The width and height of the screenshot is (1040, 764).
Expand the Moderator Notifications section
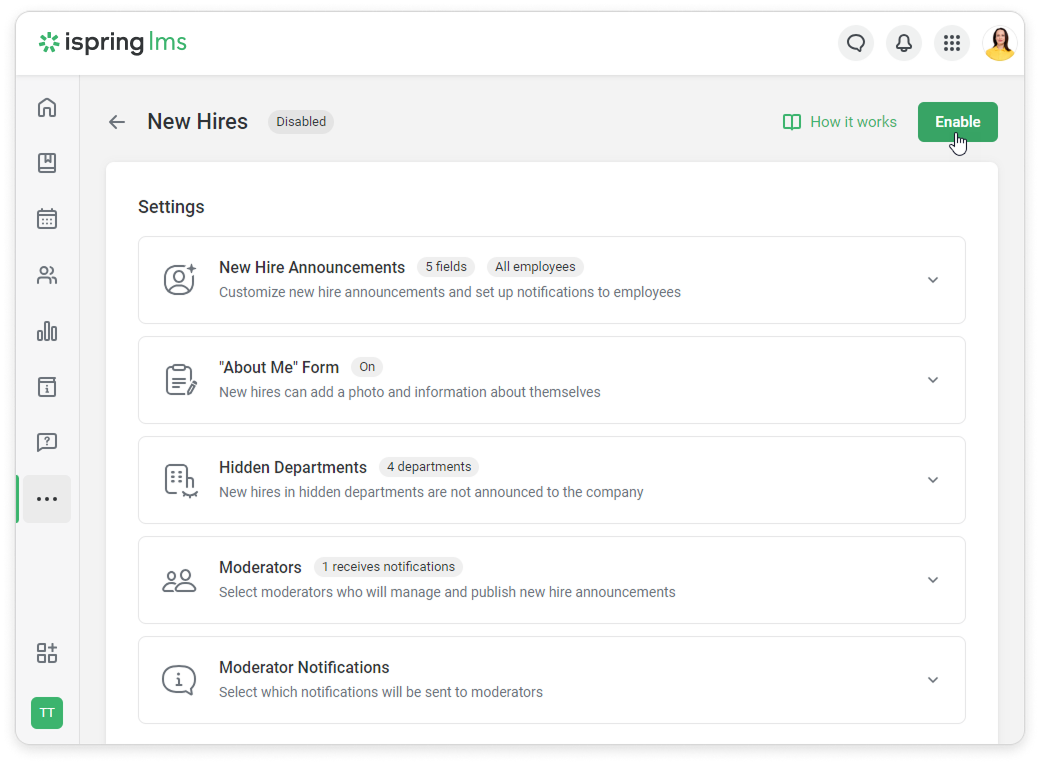pyautogui.click(x=932, y=680)
